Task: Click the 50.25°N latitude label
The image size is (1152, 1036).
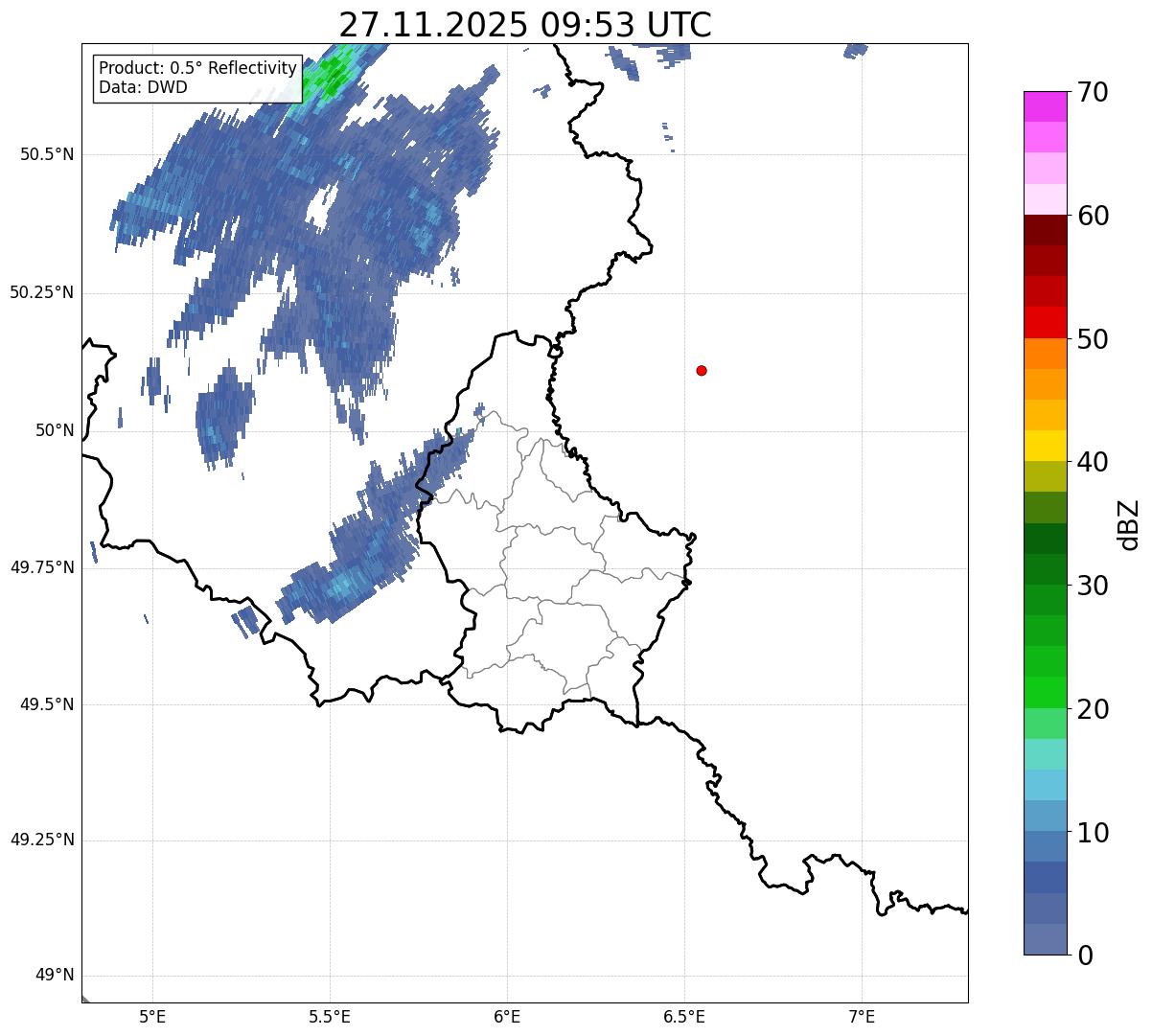Action: pos(41,292)
